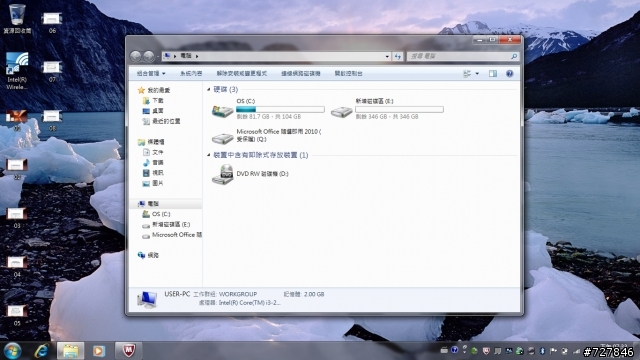Click Windows Explorer taskbar button

pyautogui.click(x=70, y=351)
